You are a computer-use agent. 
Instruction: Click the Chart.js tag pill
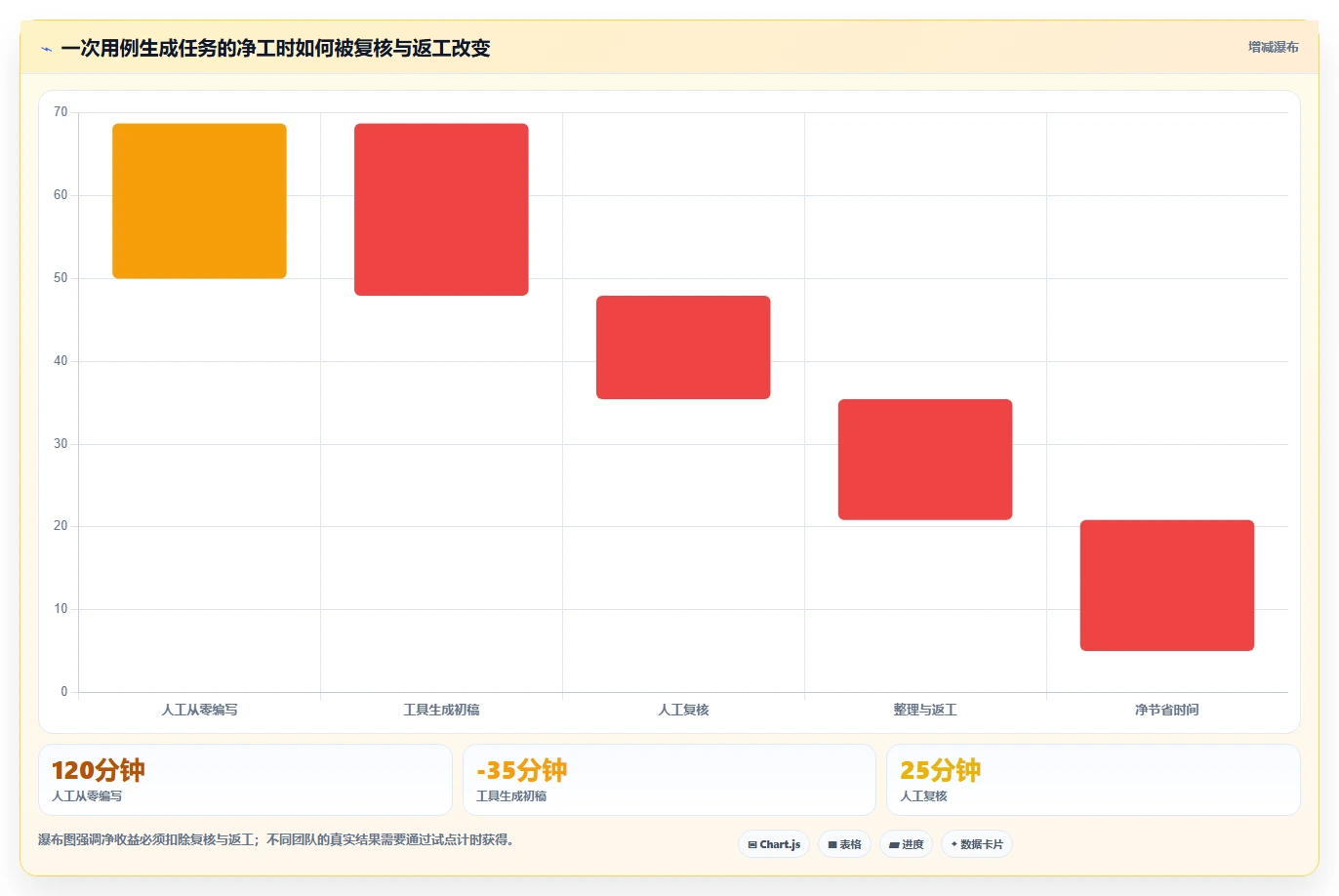click(774, 844)
